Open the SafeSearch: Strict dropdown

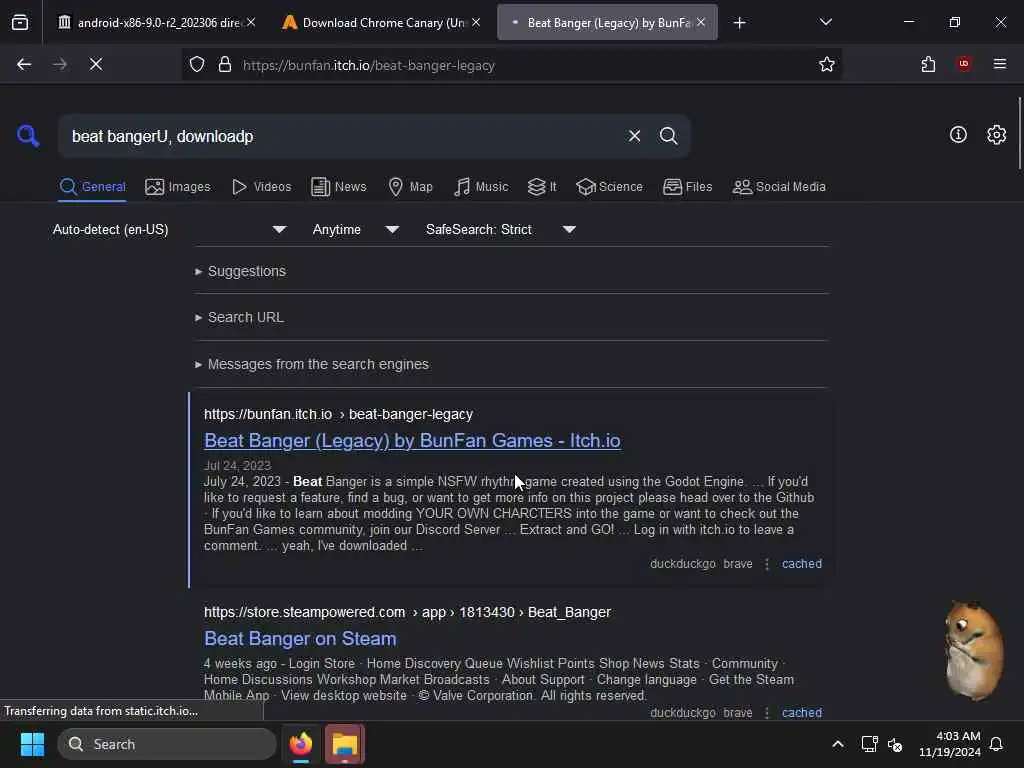point(500,229)
